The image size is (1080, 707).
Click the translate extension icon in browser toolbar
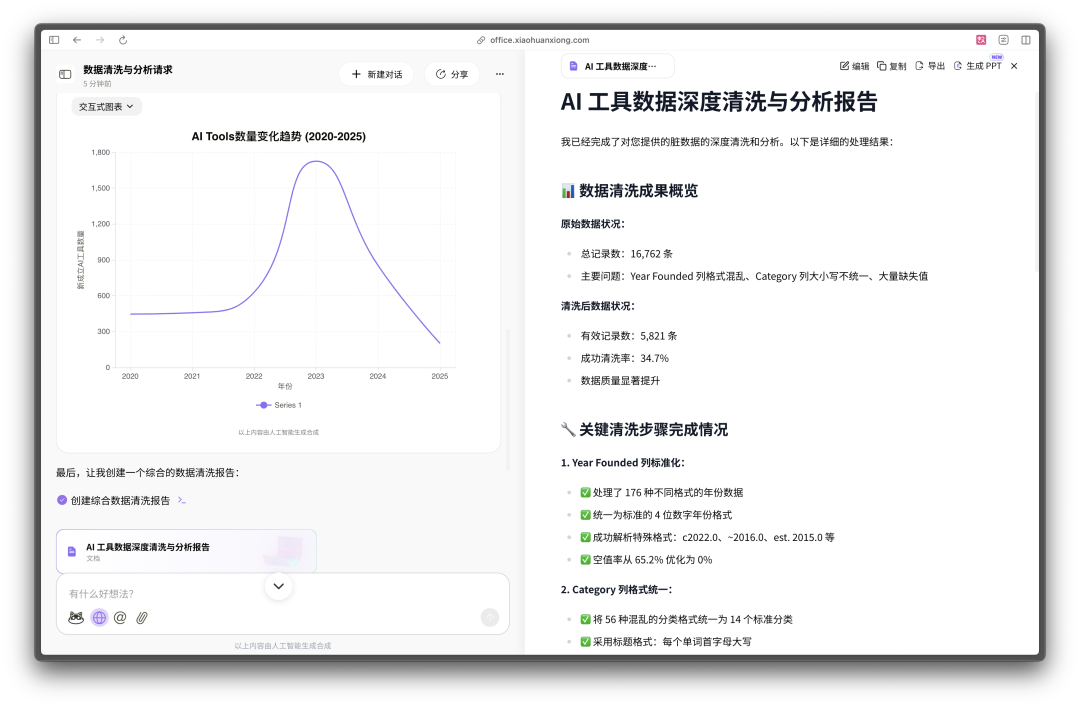pos(981,40)
